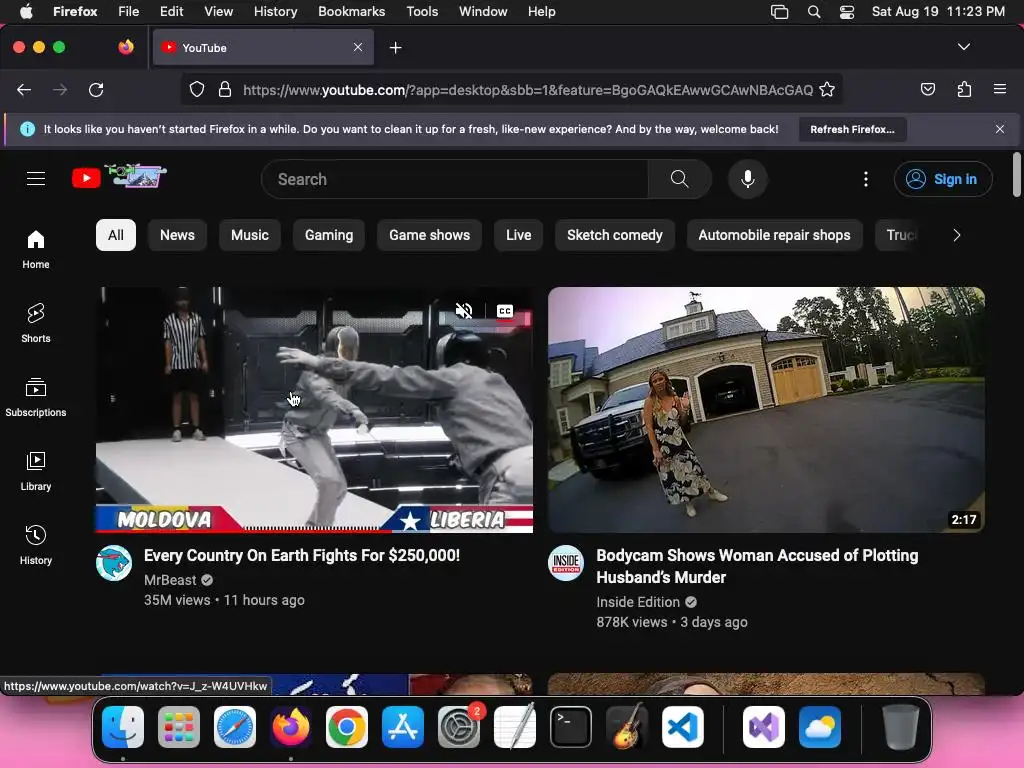Select the Music category chip
The image size is (1024, 768).
(x=249, y=235)
